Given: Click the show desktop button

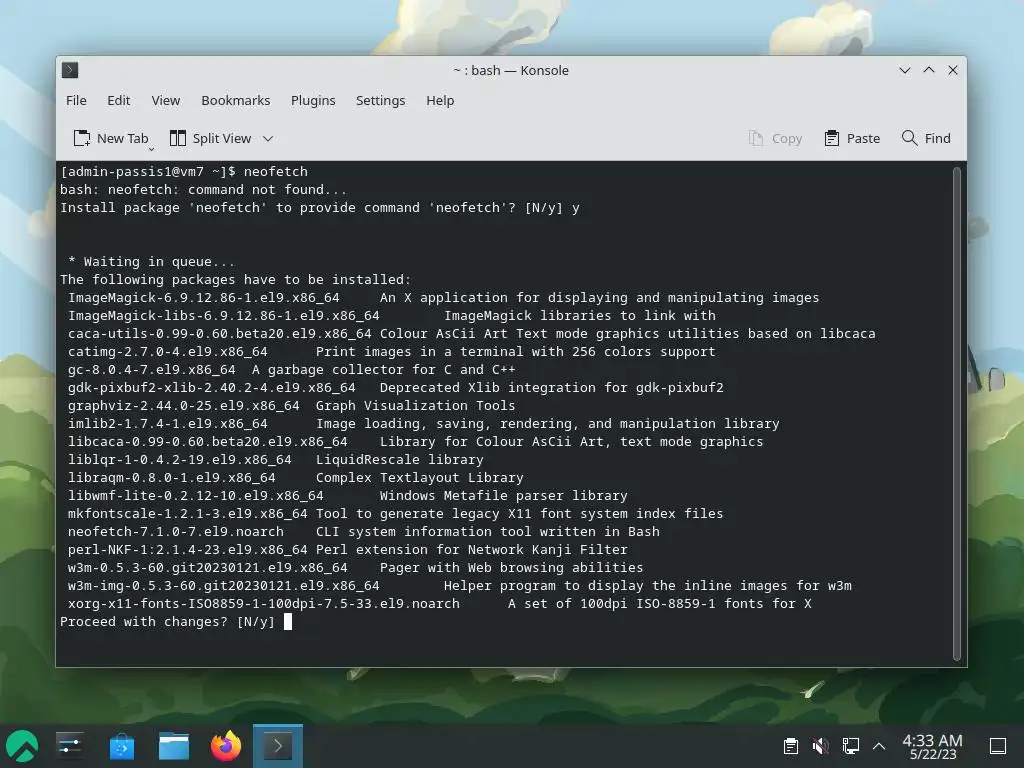Looking at the screenshot, I should coord(998,746).
